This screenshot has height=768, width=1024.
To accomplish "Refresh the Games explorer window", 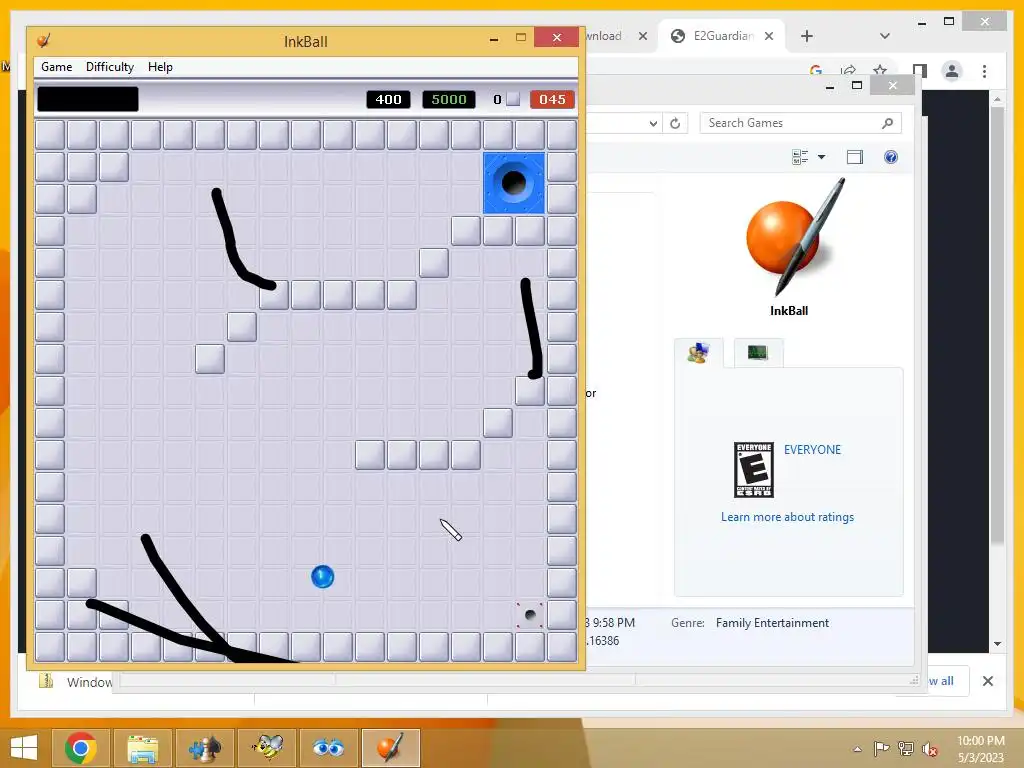I will click(675, 123).
